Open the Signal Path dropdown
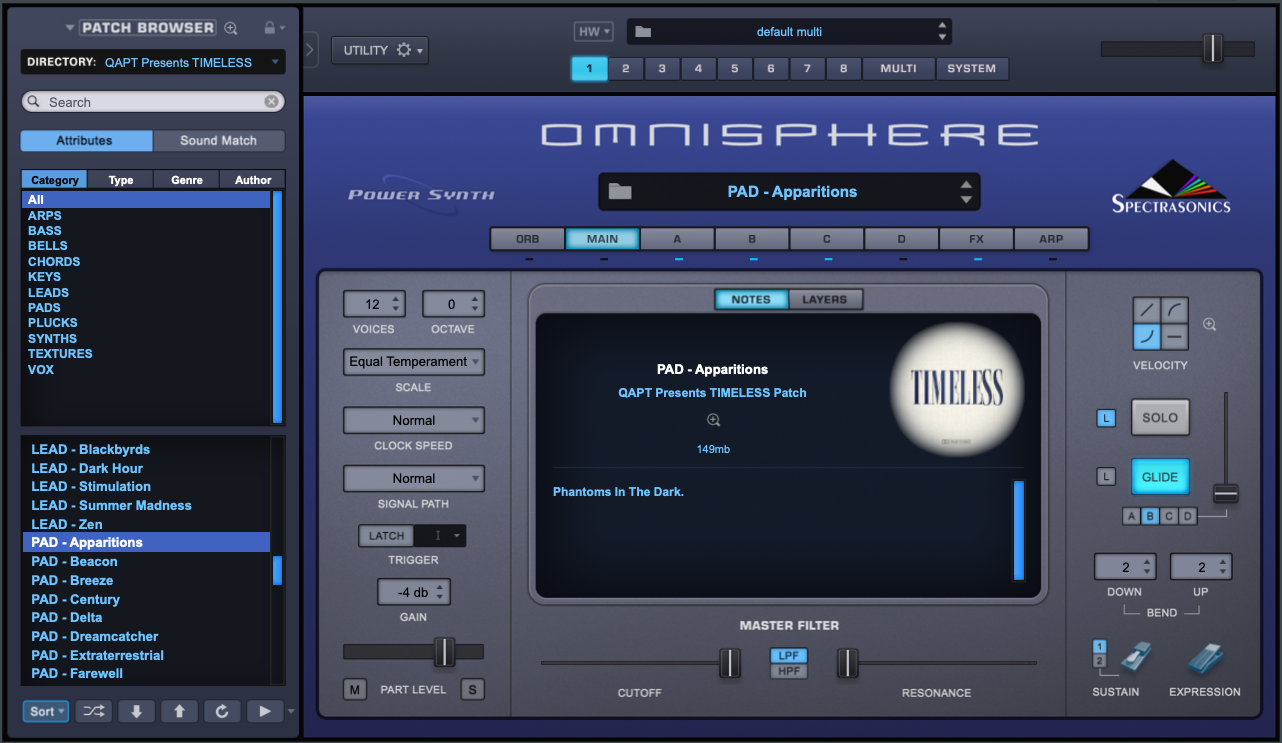The height and width of the screenshot is (743, 1282). pos(414,478)
